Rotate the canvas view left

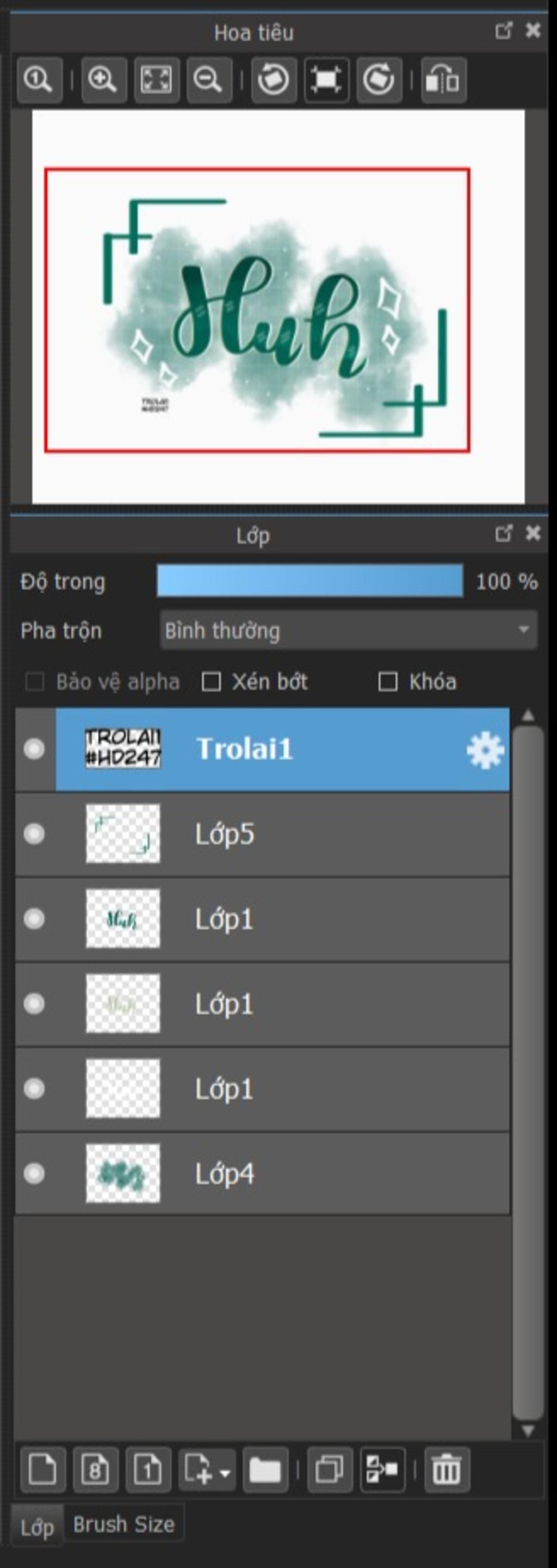[273, 80]
